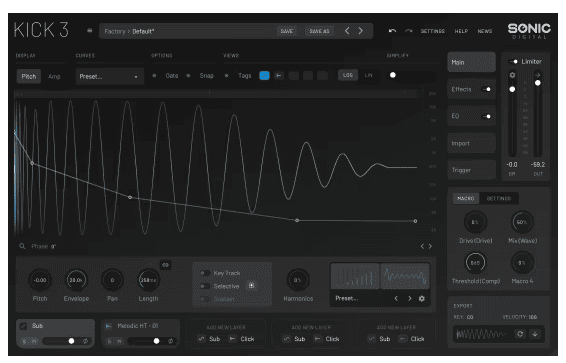Open the Trigger tab
Viewport: 566px width, 363px height.
point(471,170)
